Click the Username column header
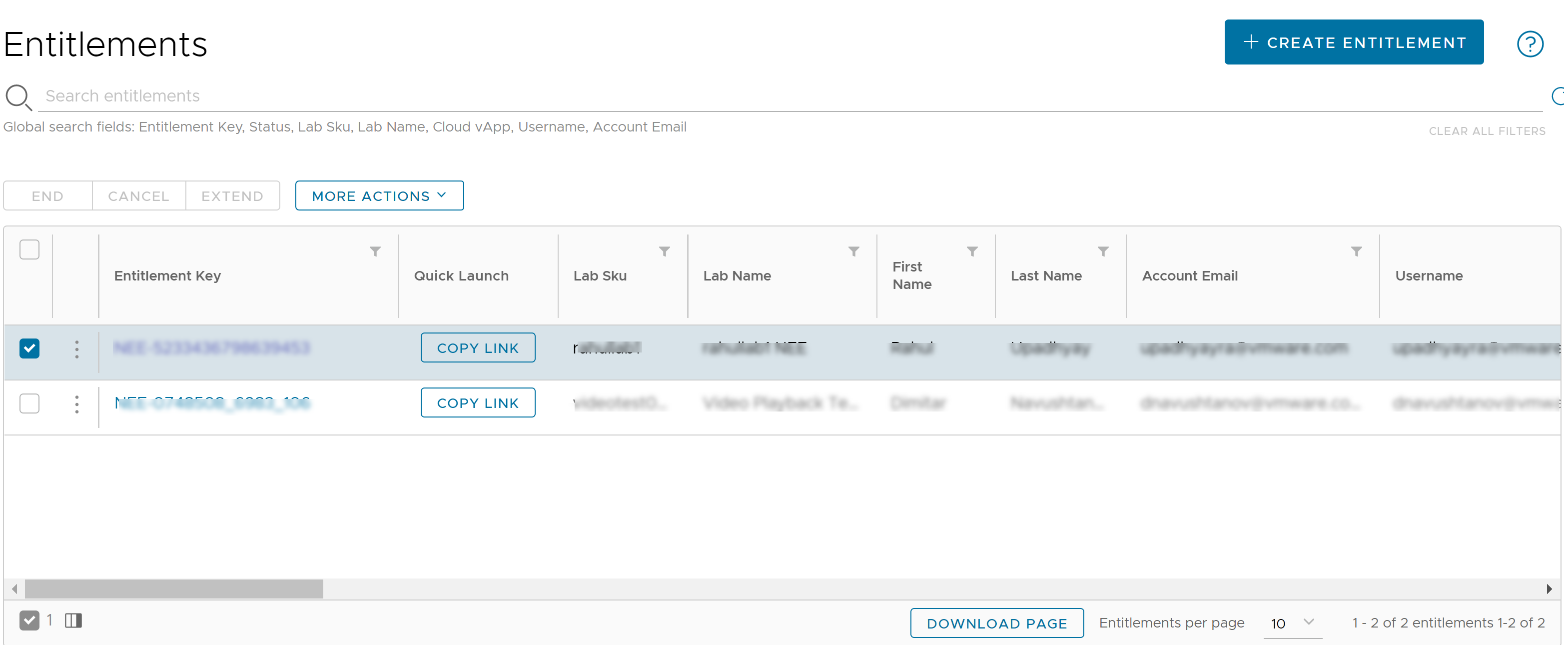1568x645 pixels. point(1428,276)
